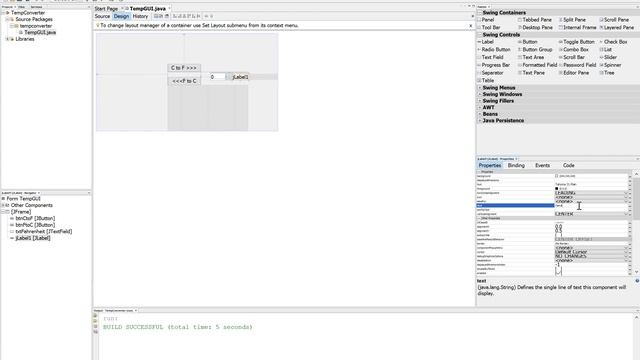
Task: Open the Start Page document tab
Action: (x=106, y=9)
